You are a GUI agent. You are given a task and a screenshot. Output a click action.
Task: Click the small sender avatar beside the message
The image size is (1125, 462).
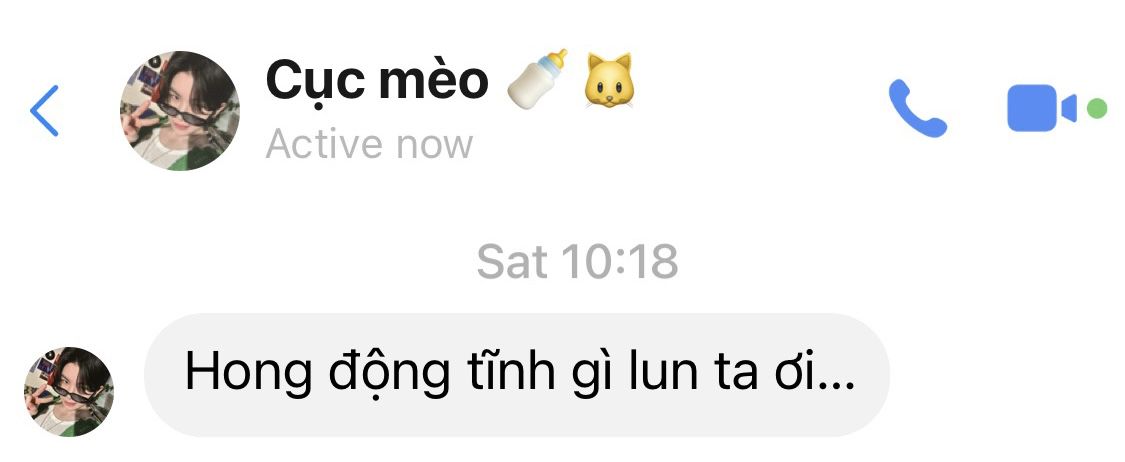coord(69,392)
